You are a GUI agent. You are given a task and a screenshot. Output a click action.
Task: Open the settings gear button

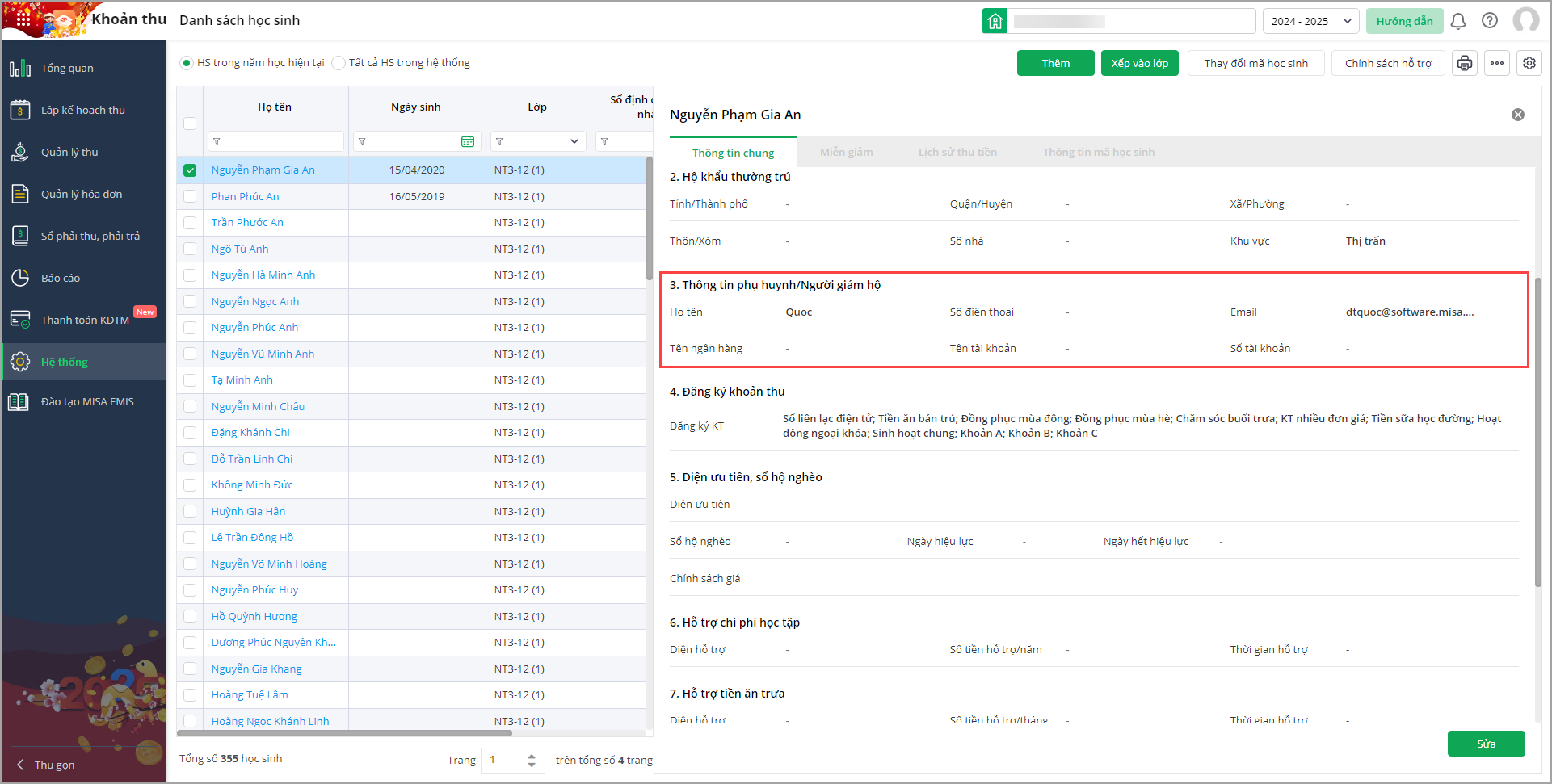point(1529,63)
